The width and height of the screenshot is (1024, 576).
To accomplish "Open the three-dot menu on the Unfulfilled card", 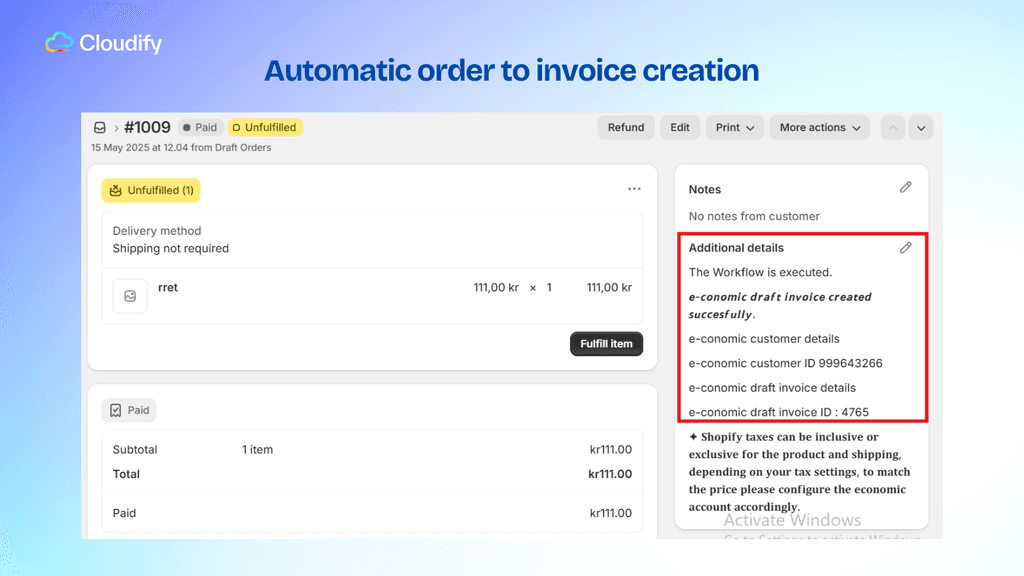I will click(634, 188).
